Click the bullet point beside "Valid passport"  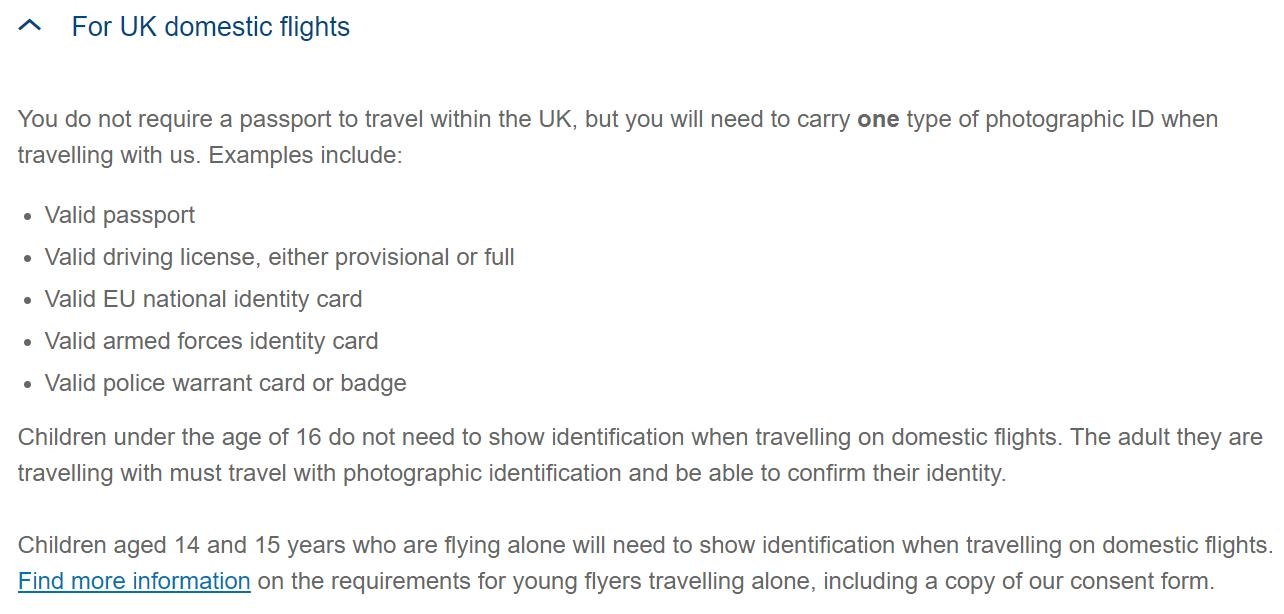[27, 217]
